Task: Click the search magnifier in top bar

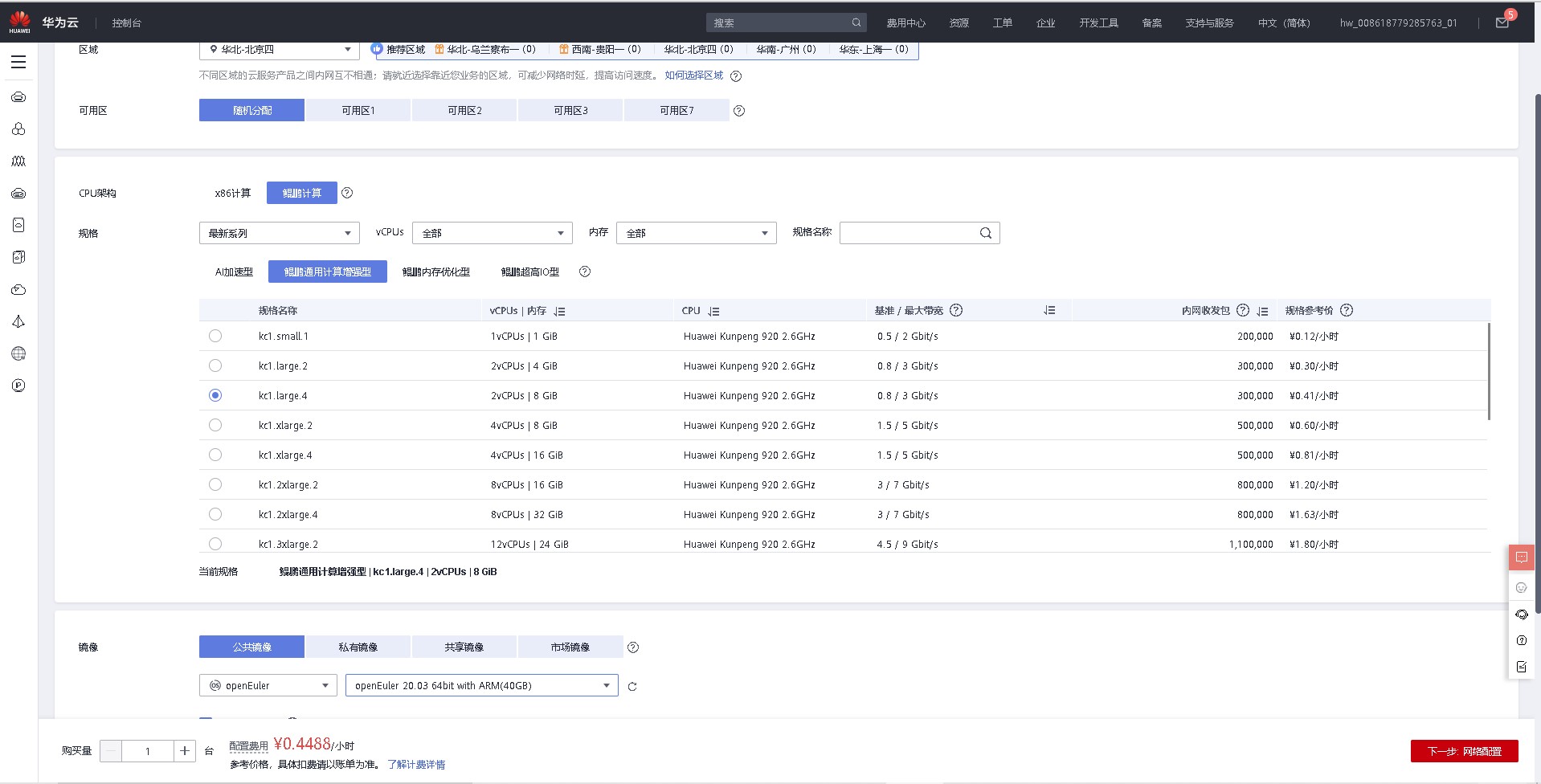Action: coord(856,22)
